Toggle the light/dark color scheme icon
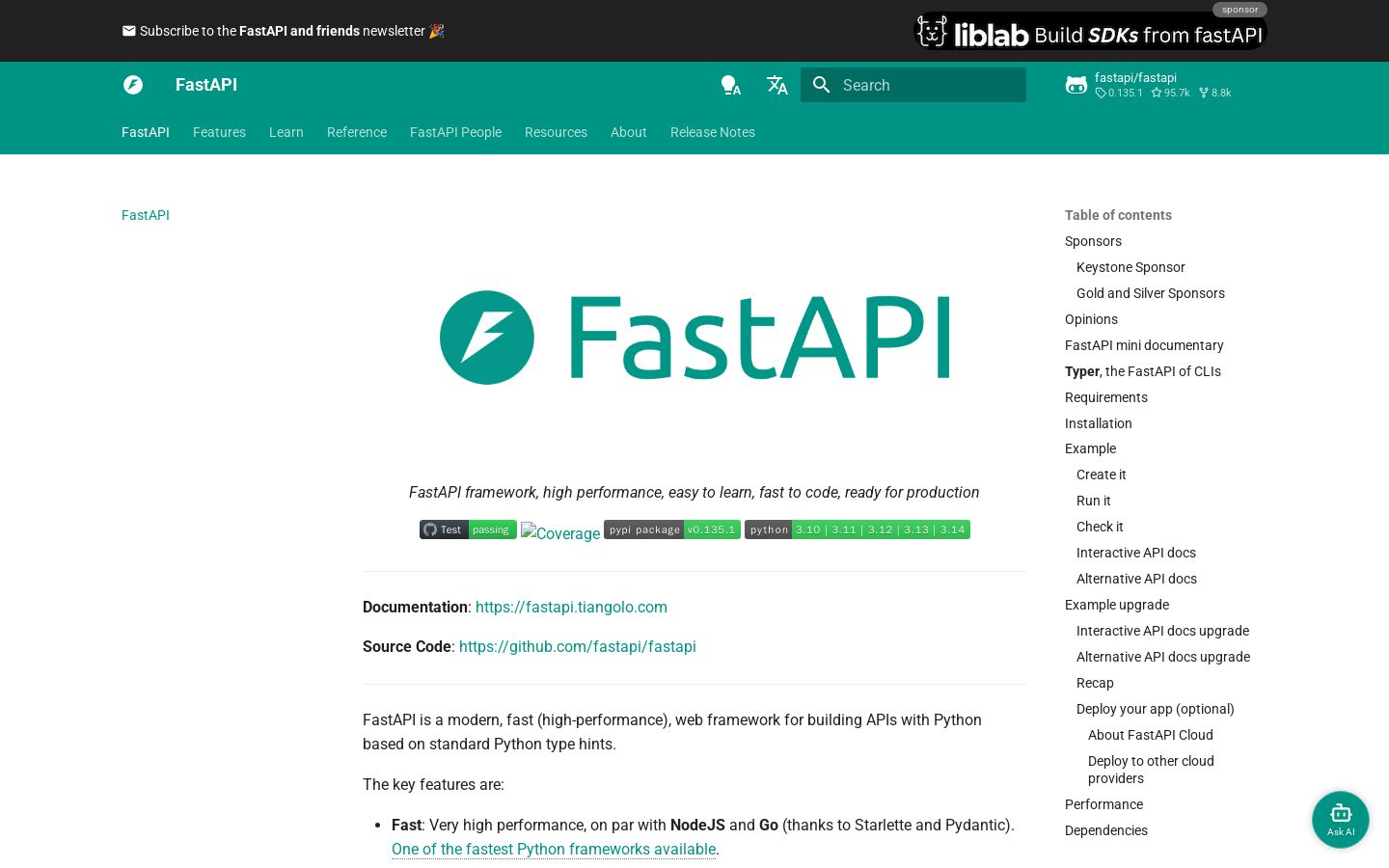The image size is (1389, 868). [731, 85]
